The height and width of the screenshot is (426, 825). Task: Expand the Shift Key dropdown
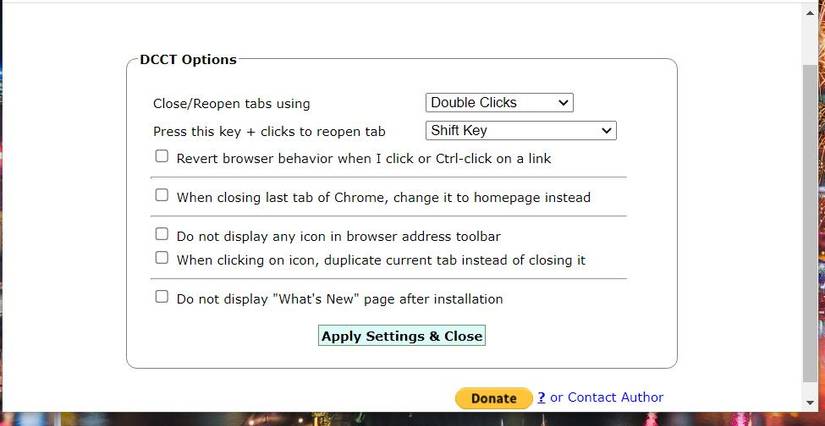tap(520, 131)
